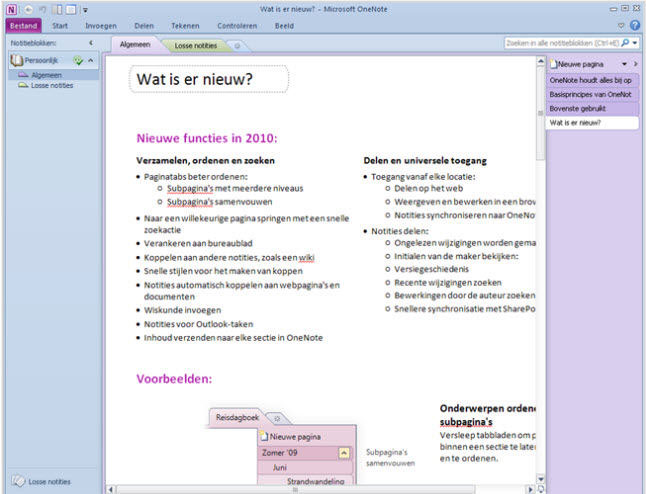
Task: Click bullet Paginatabs beter ordenen:
Action: [x=196, y=177]
